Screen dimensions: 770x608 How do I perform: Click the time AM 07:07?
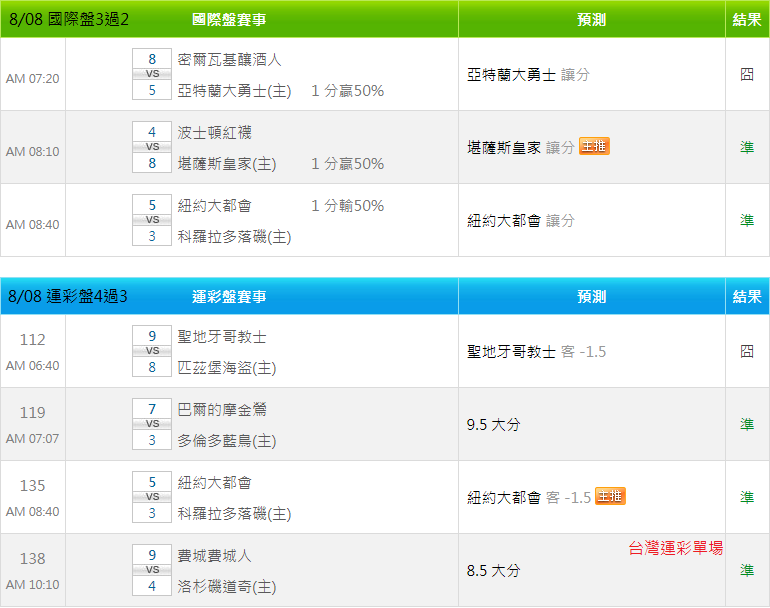point(32,438)
